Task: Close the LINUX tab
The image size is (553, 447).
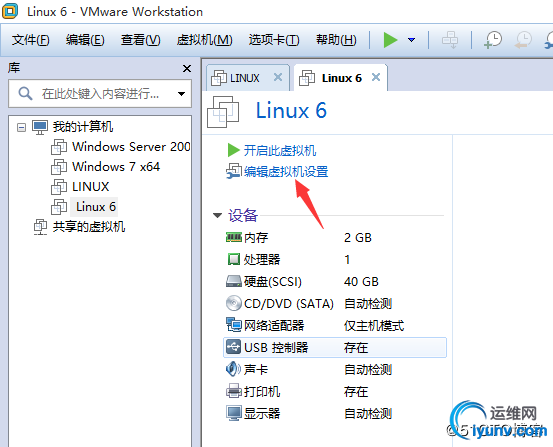Action: click(x=278, y=77)
